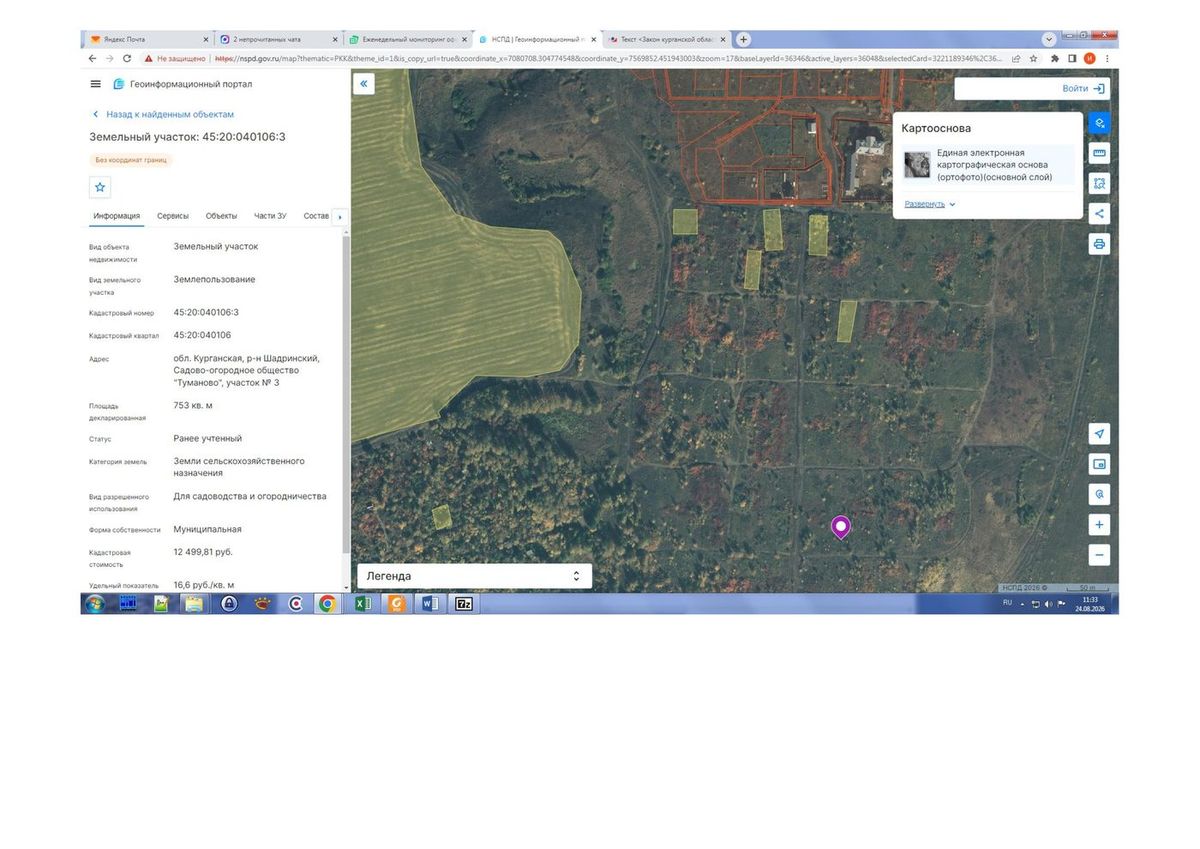Expand the Картооснова layer list via Развернуть

tap(930, 204)
